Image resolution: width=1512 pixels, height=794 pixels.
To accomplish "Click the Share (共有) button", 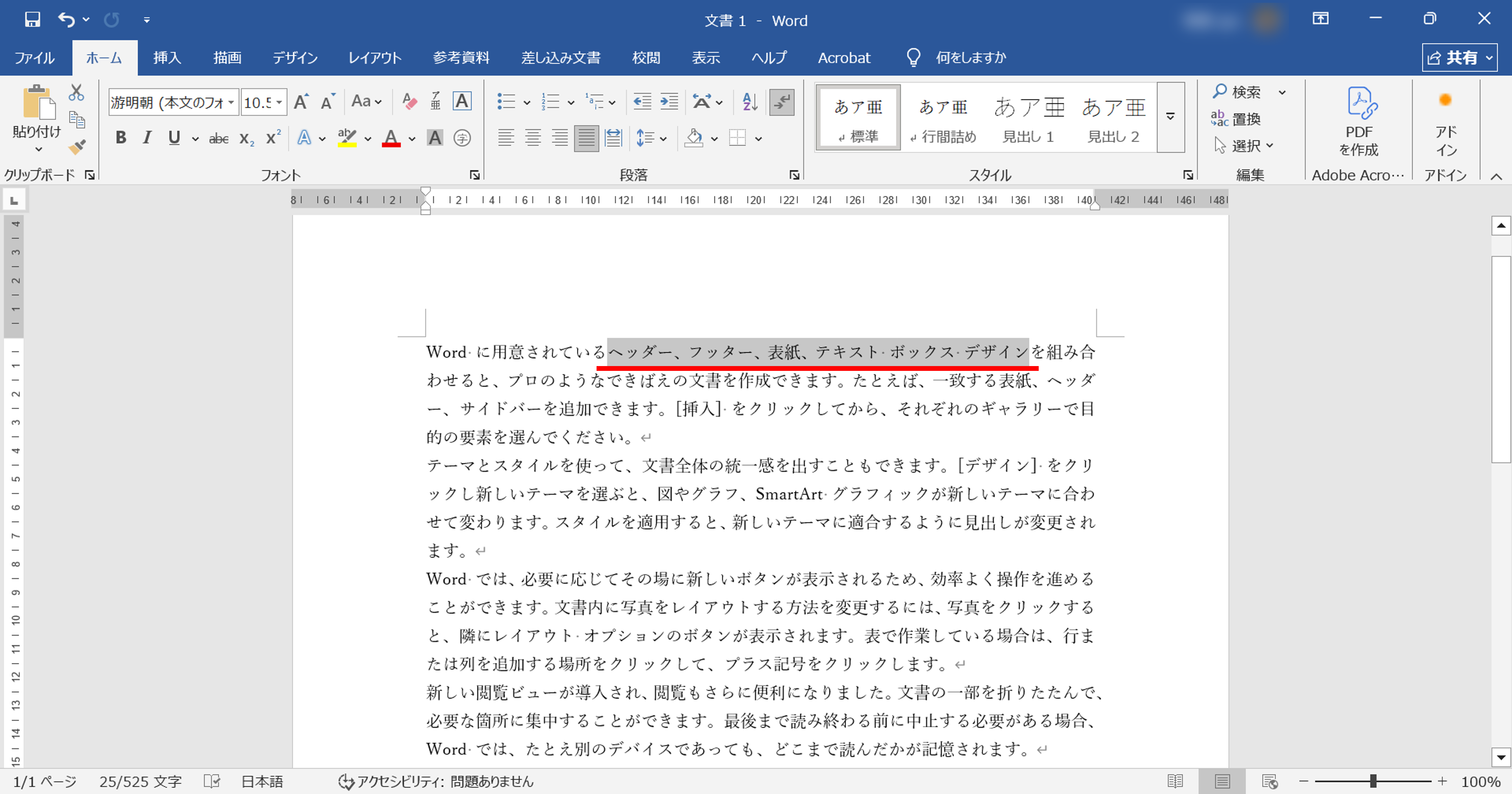I will pos(1459,57).
